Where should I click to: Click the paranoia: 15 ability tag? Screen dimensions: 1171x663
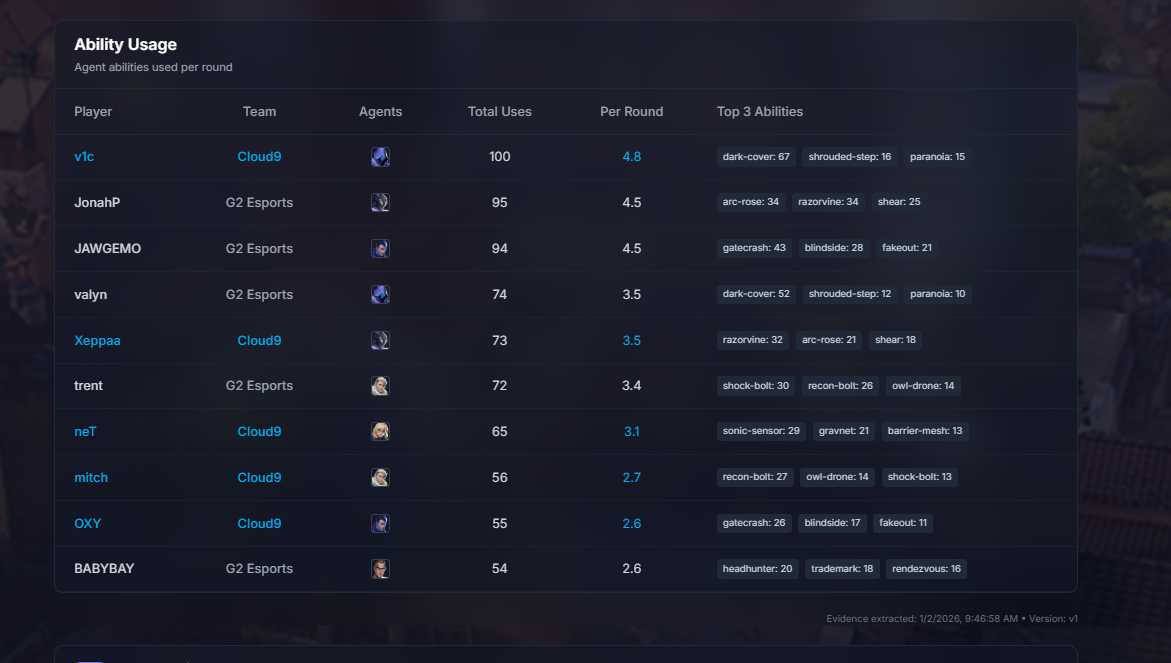[937, 157]
